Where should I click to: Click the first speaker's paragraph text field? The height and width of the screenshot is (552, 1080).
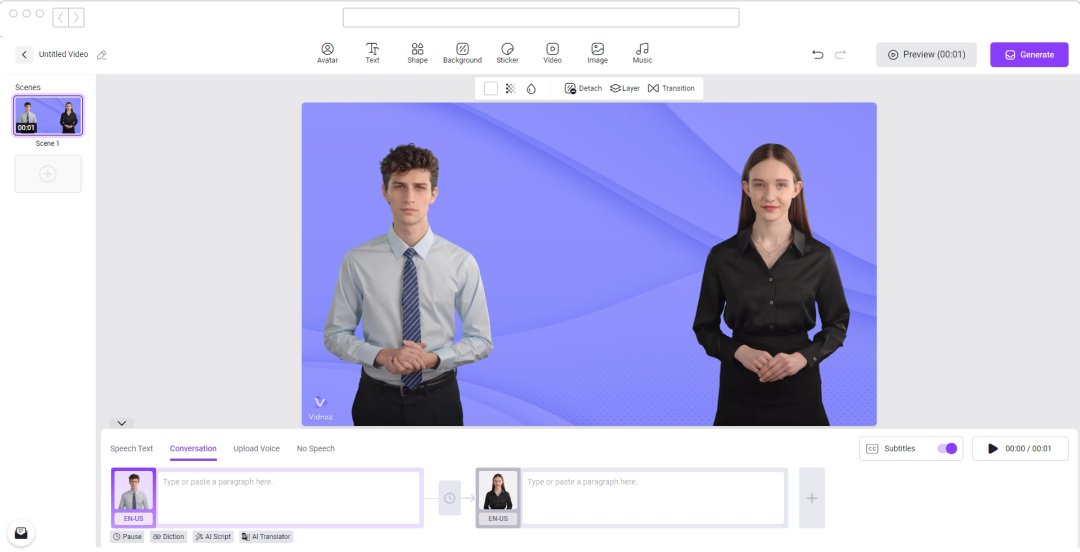coord(289,498)
